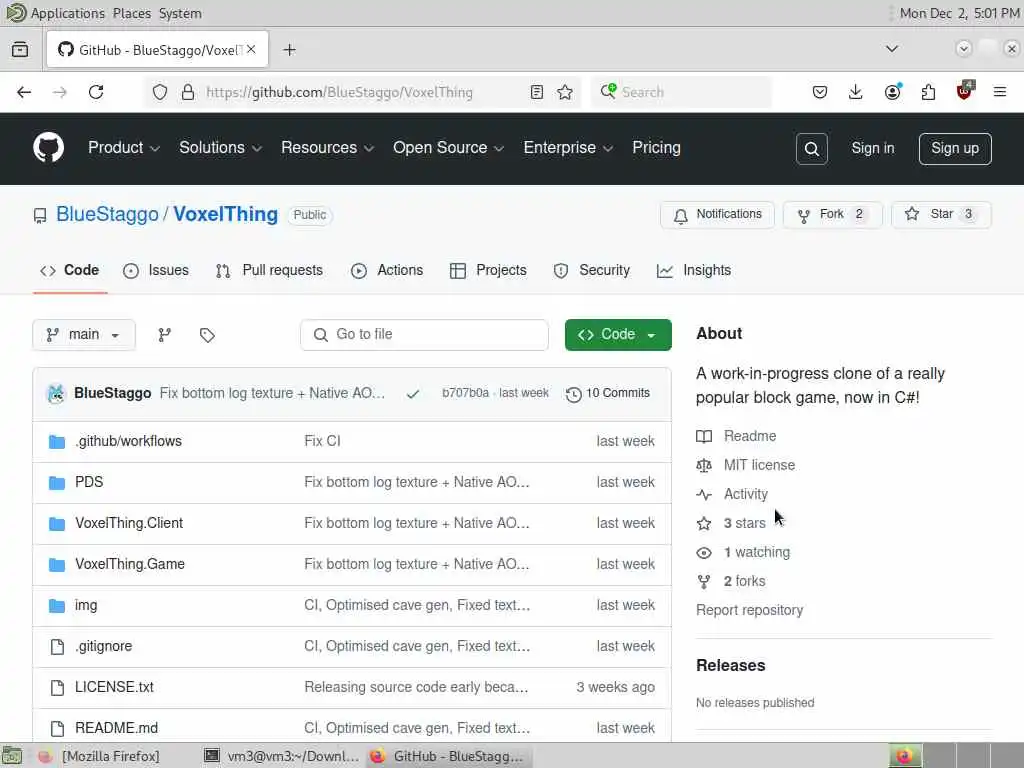Open the green Code dropdown button
Image resolution: width=1024 pixels, height=768 pixels.
pyautogui.click(x=618, y=335)
